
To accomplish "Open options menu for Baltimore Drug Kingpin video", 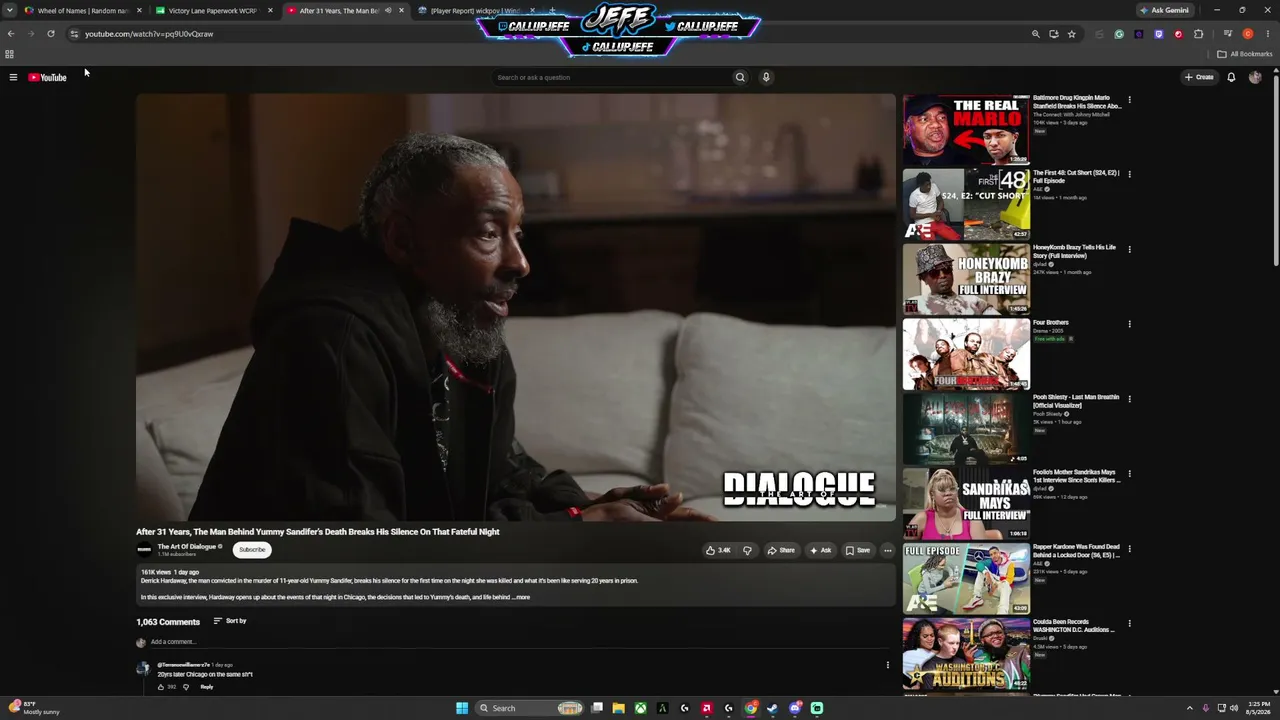I will click(1129, 100).
